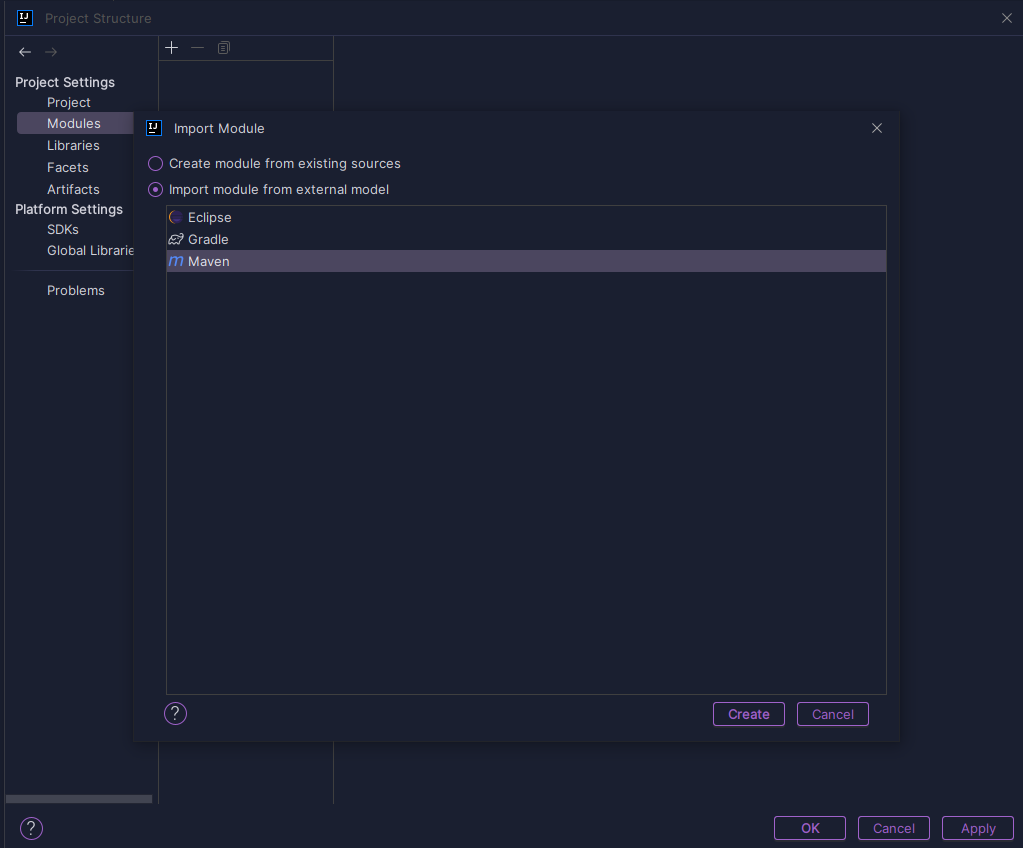Open the Facets settings page
Viewport: 1023px width, 848px height.
(x=68, y=168)
